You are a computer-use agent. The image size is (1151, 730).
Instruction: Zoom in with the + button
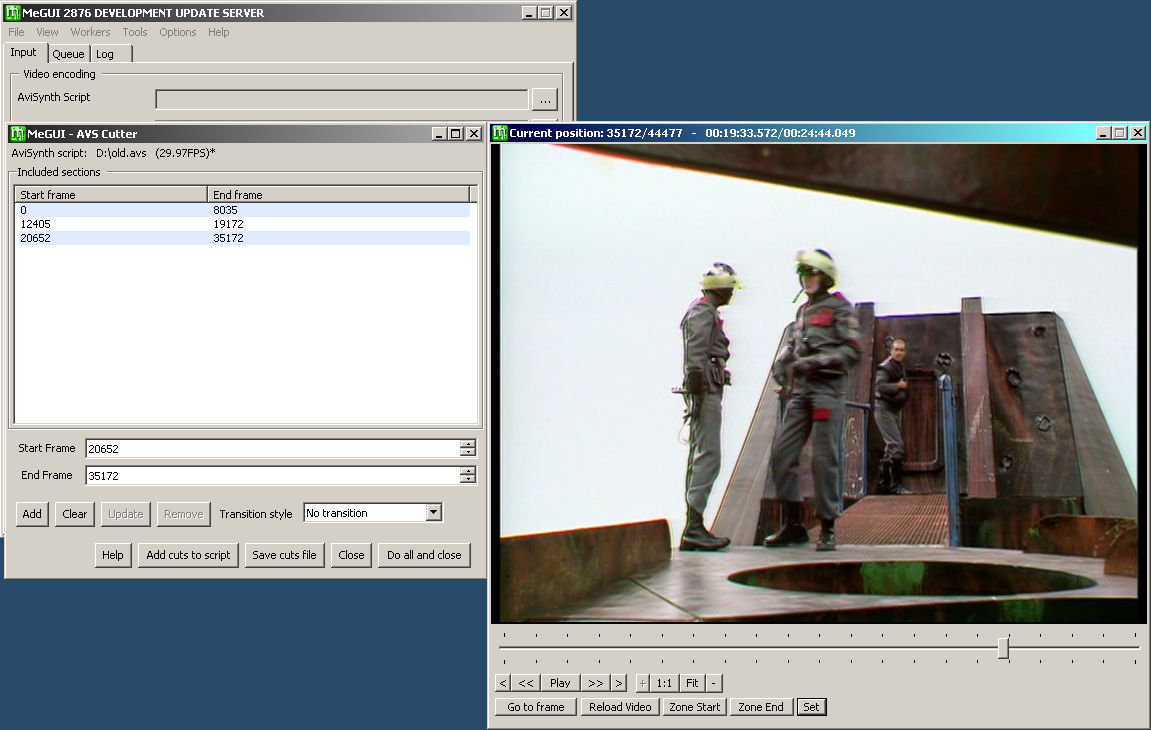tap(642, 683)
